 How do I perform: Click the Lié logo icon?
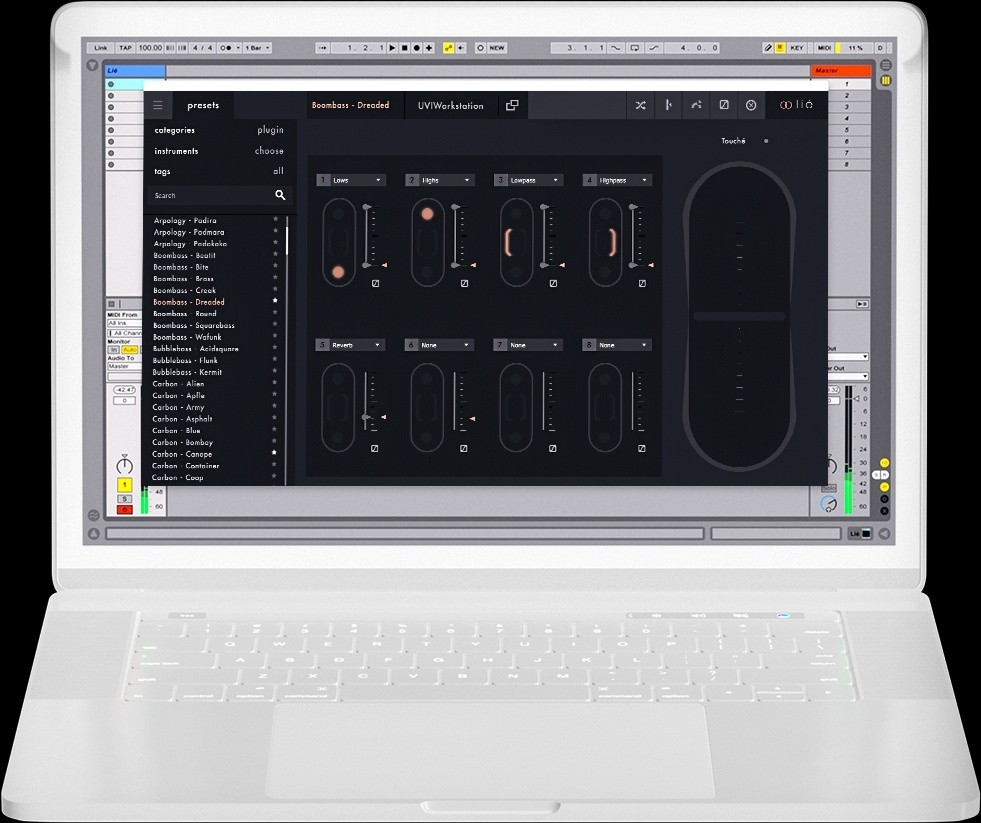coord(796,105)
